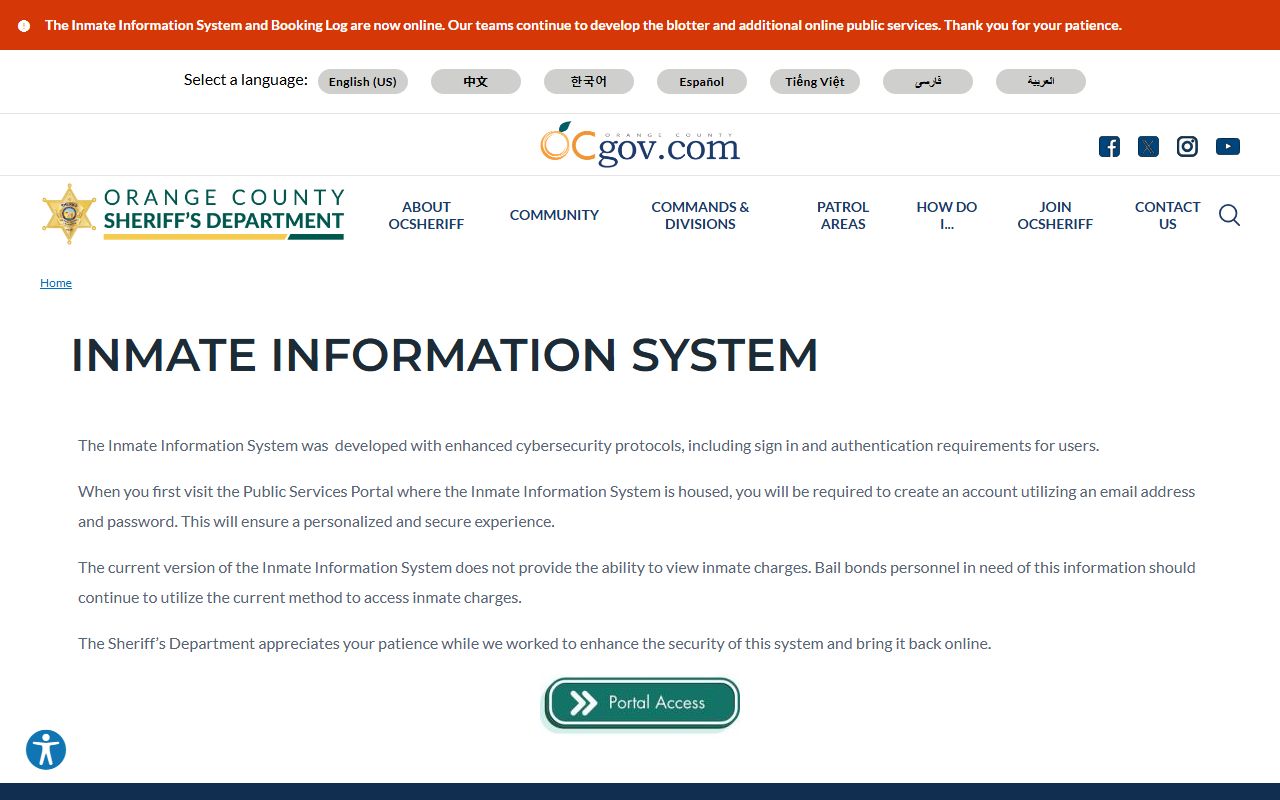
Task: Click the Inmate Information System heading
Action: click(444, 355)
